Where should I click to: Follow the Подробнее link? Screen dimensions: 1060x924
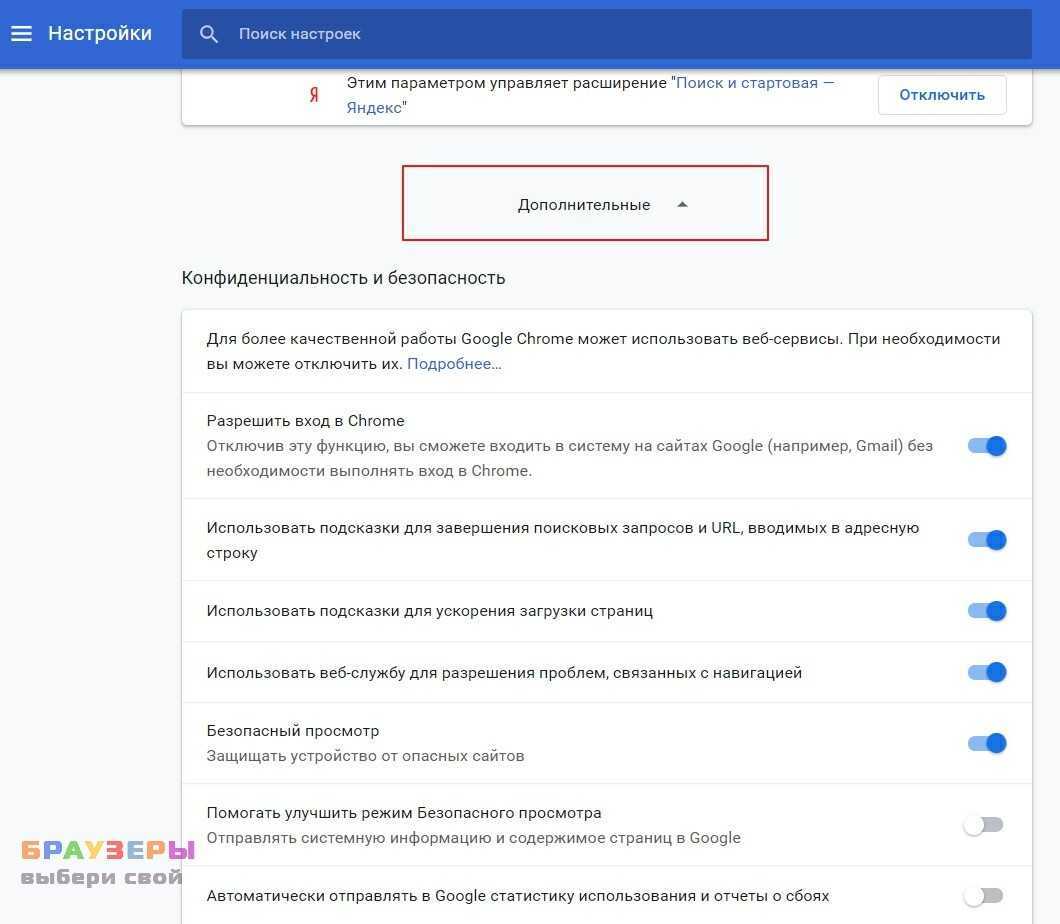point(454,364)
